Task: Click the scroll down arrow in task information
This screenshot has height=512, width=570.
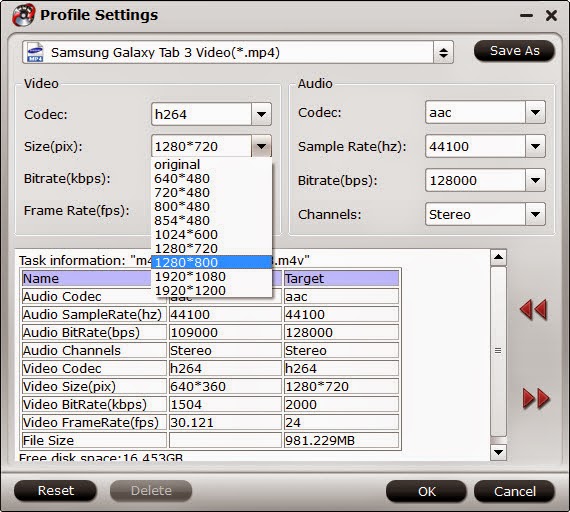Action: coord(498,452)
